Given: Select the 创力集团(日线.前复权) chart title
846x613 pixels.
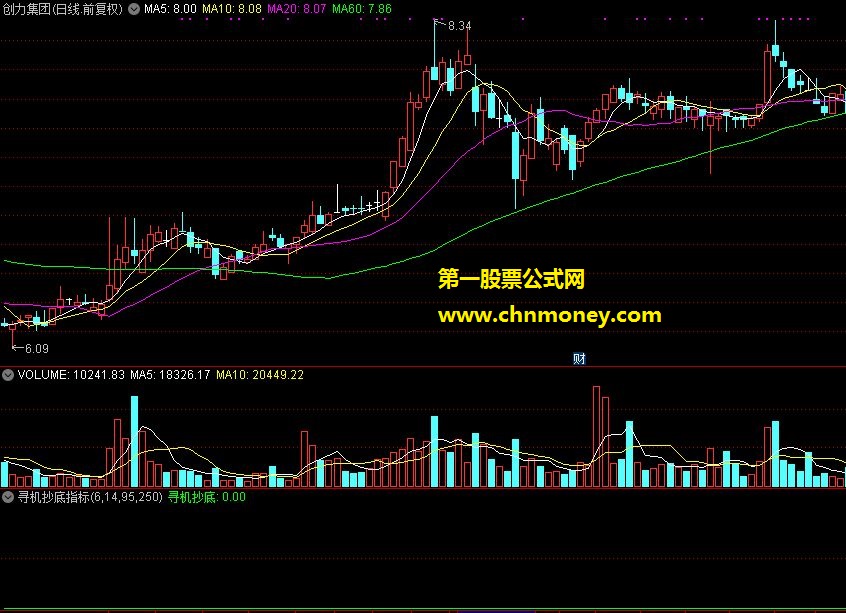Looking at the screenshot, I should 63,9.
